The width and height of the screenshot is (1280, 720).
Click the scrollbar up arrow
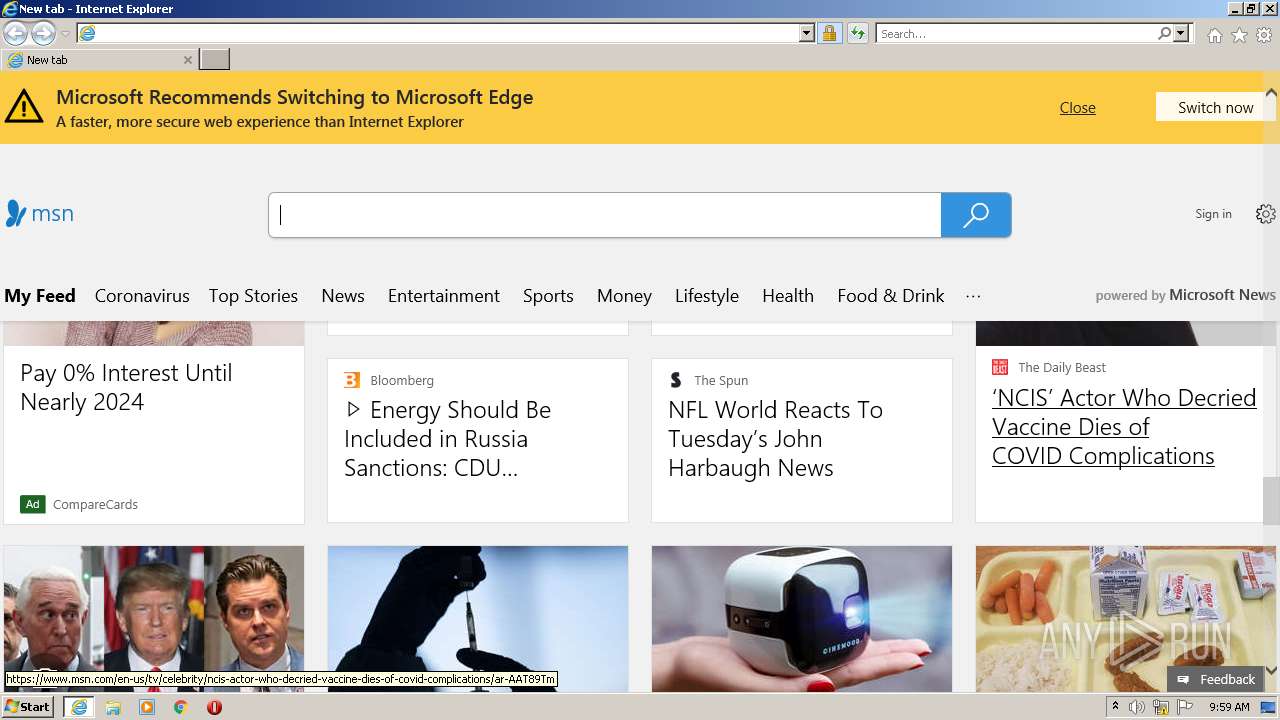tap(1271, 93)
